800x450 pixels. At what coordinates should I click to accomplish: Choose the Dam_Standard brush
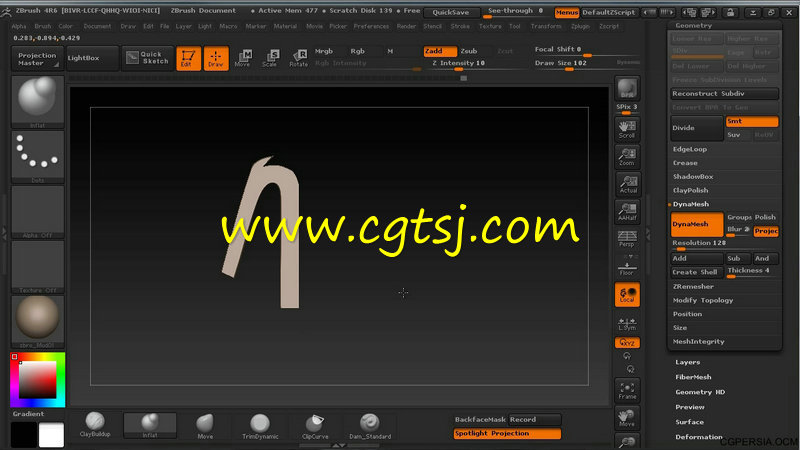[370, 426]
